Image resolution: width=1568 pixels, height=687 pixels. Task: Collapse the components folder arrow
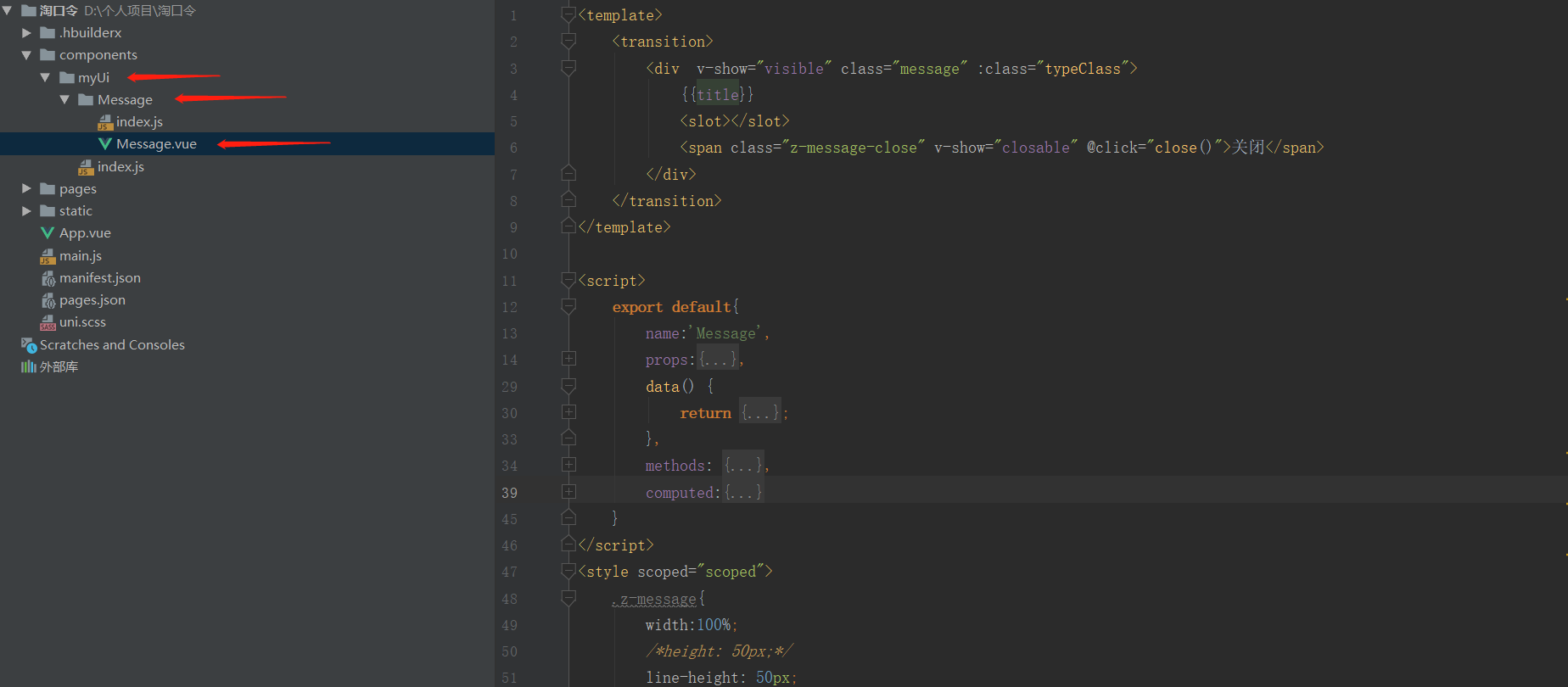pos(26,55)
